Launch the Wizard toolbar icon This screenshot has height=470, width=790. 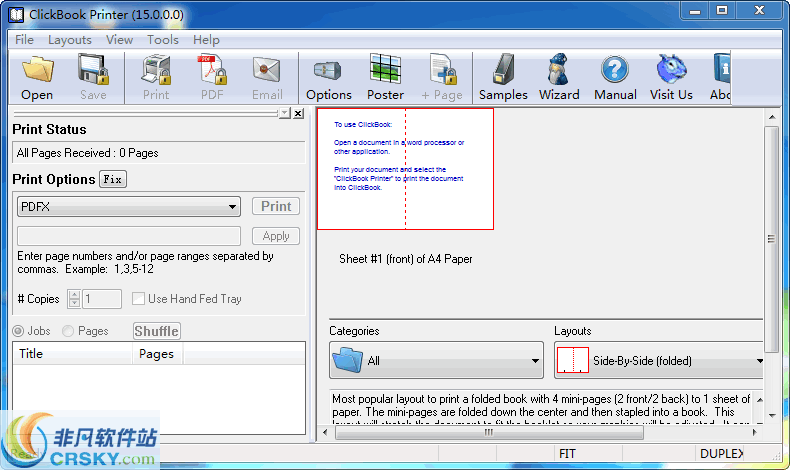(559, 69)
